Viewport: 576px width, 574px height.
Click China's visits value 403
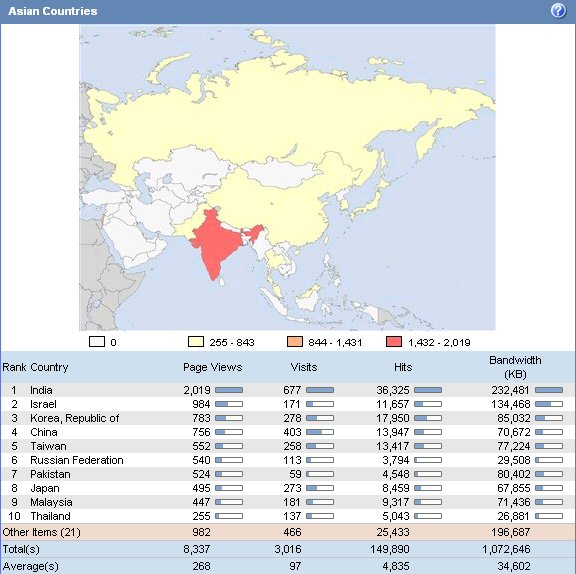coord(292,432)
